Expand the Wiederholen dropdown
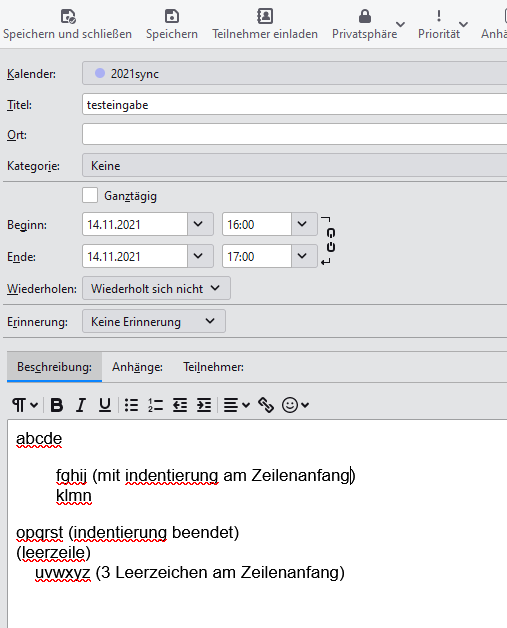 point(156,288)
